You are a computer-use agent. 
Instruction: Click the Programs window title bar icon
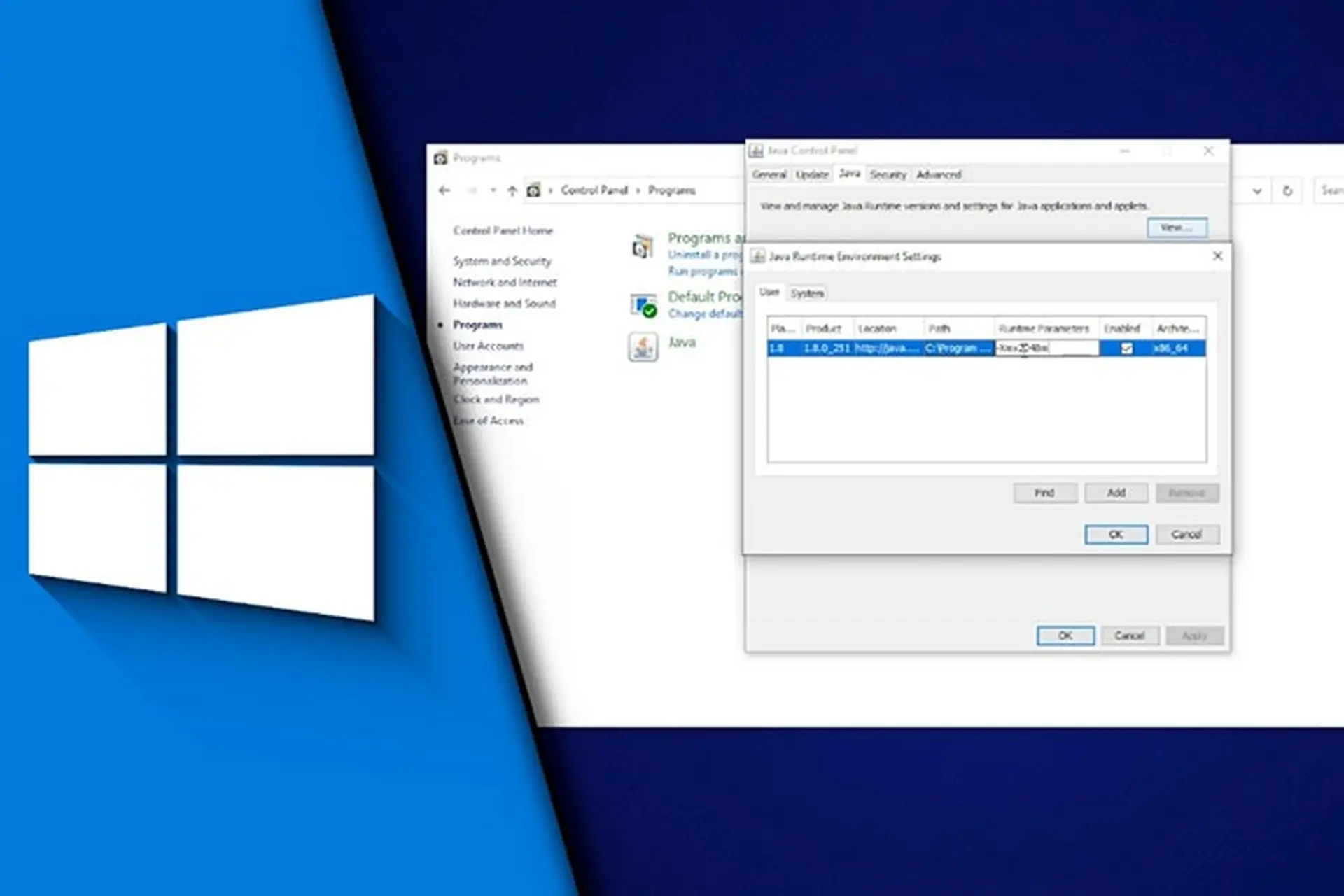[440, 158]
